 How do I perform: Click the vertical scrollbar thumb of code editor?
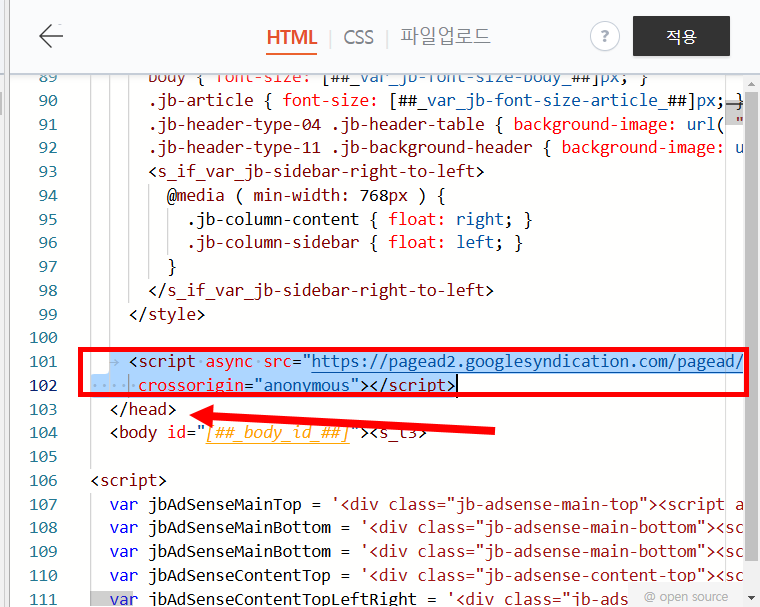[x=751, y=325]
